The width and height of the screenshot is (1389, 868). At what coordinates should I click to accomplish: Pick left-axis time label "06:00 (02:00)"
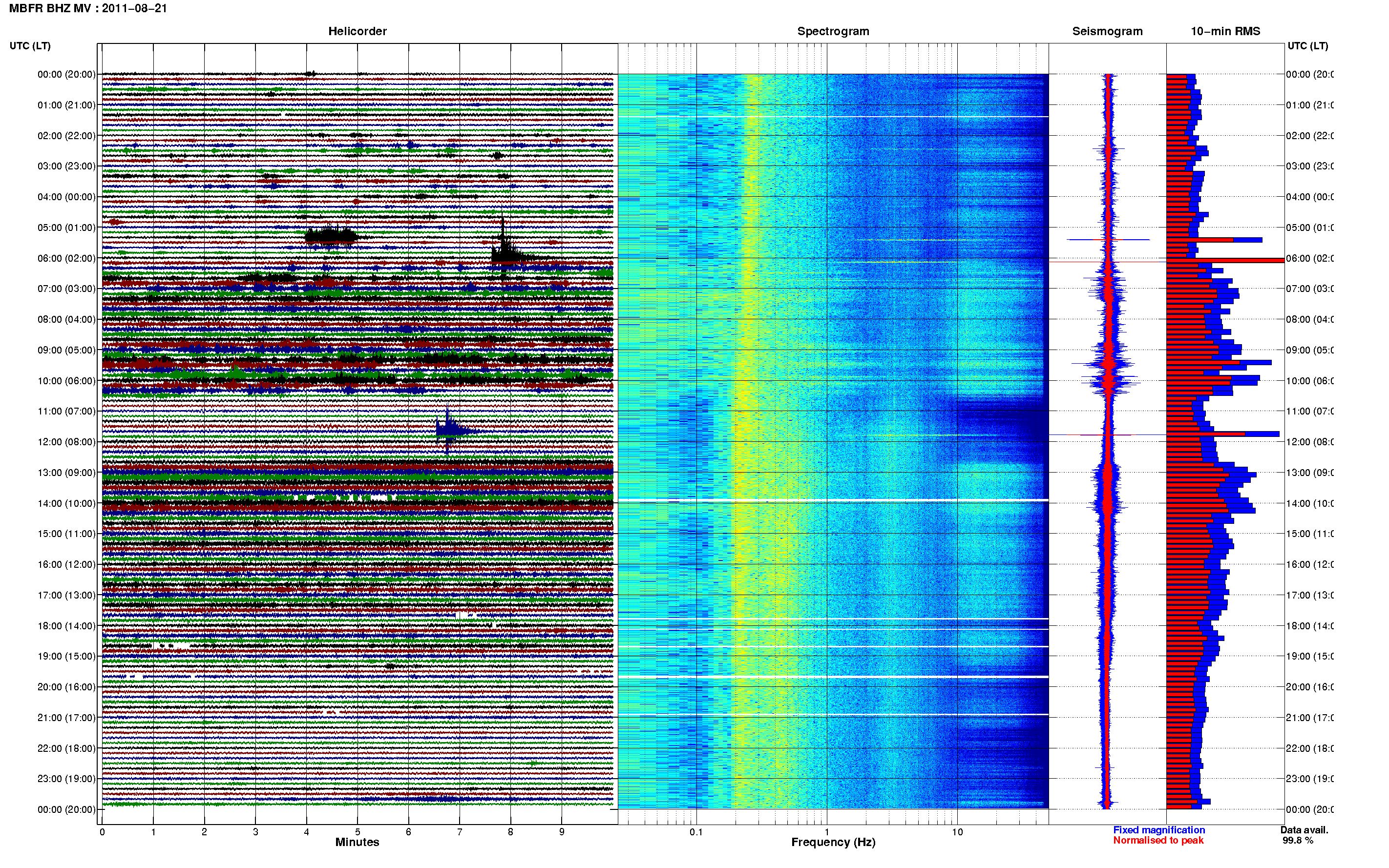pos(66,258)
